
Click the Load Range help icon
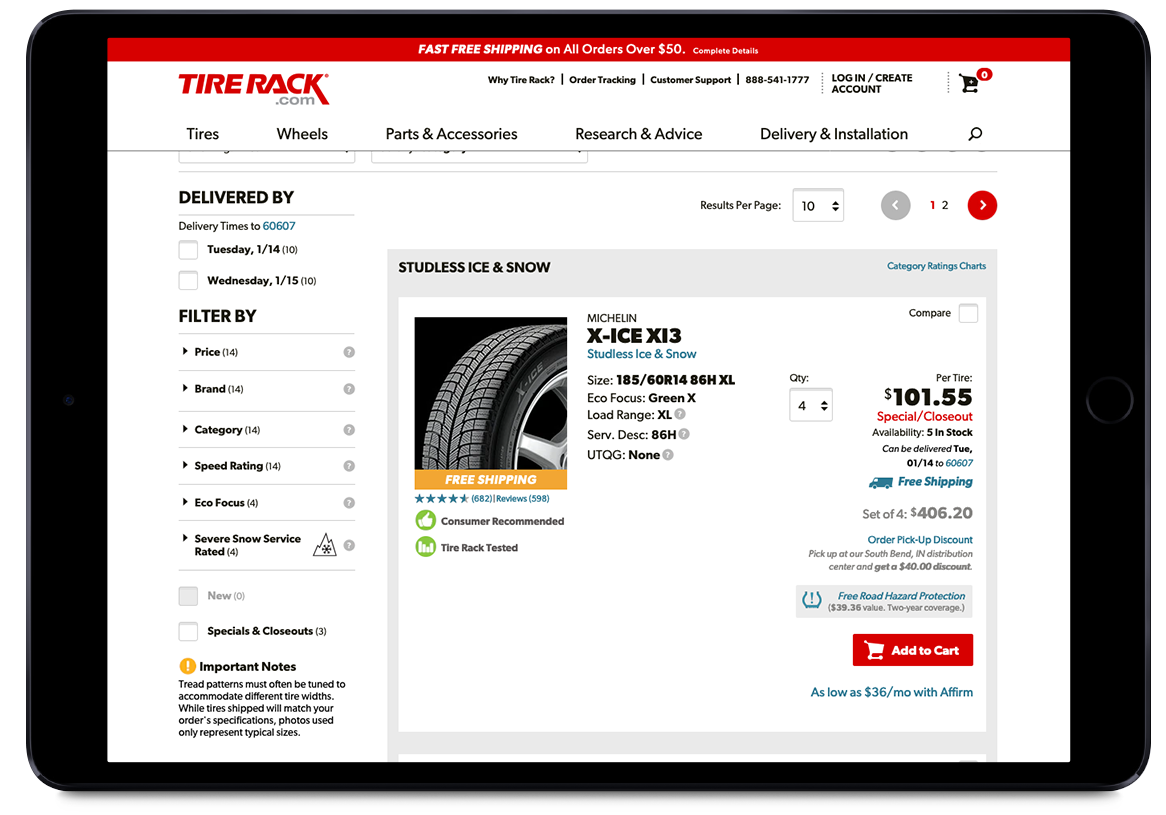680,414
